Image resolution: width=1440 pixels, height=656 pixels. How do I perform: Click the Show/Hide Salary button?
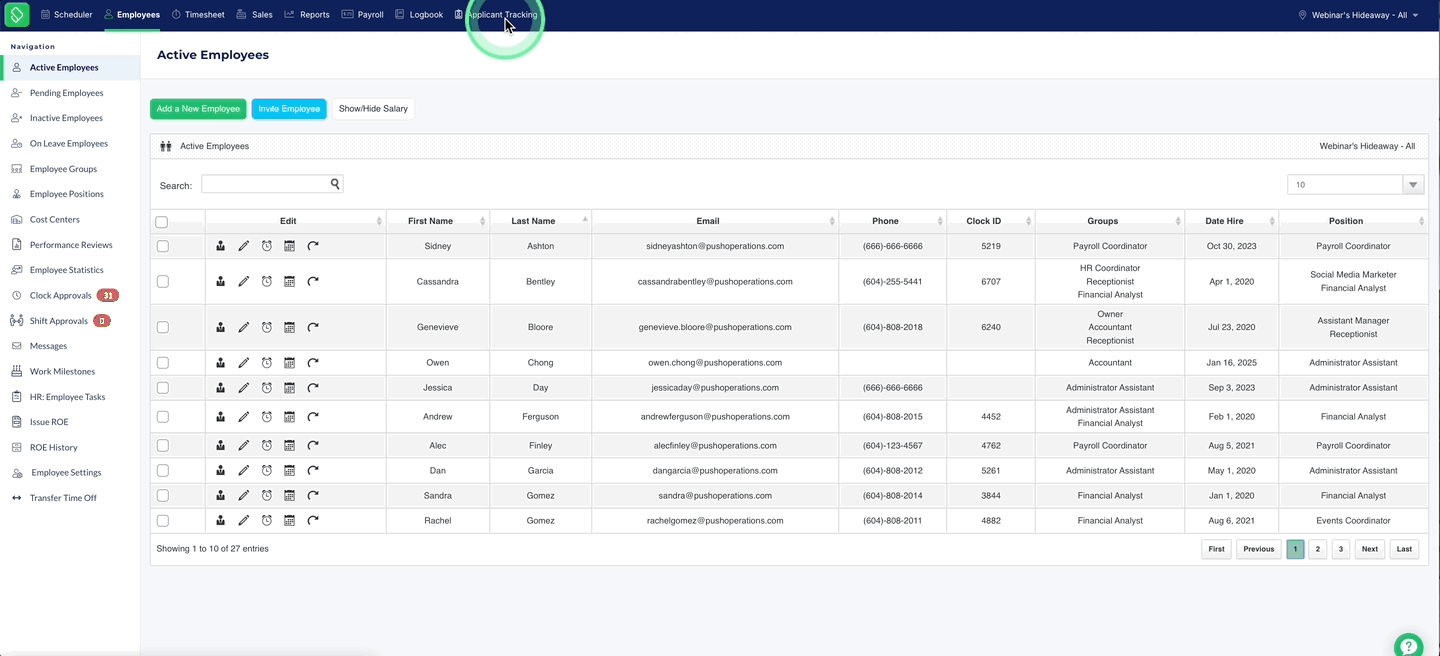coord(373,109)
